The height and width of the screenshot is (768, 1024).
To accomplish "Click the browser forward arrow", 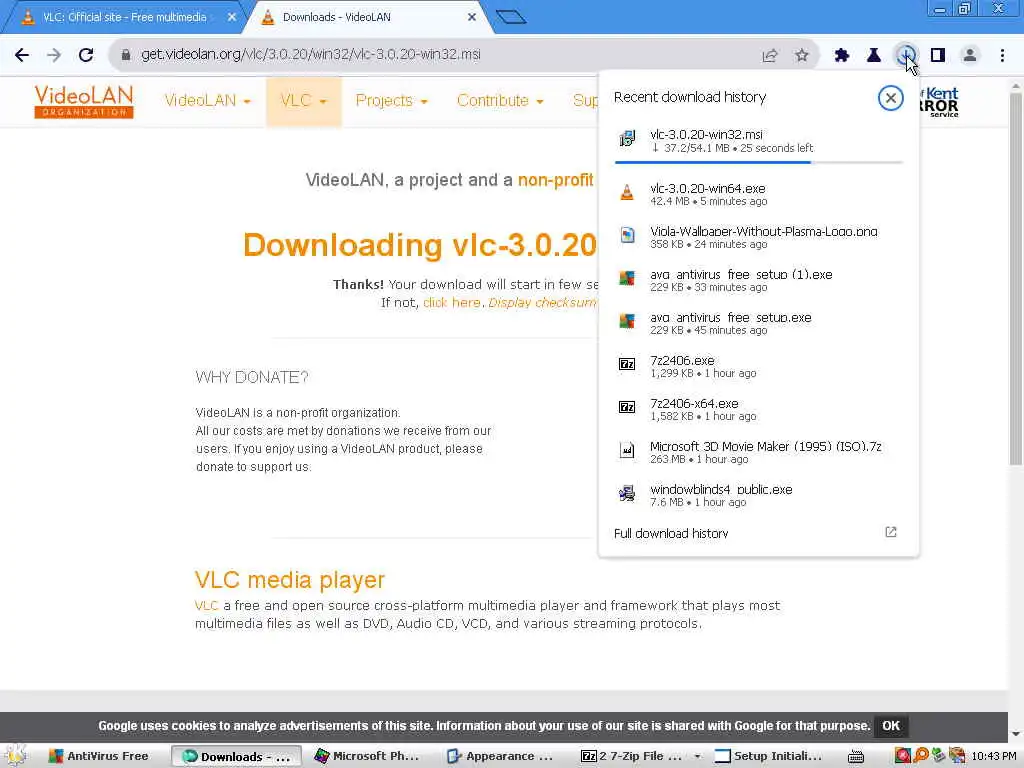I will pos(54,55).
